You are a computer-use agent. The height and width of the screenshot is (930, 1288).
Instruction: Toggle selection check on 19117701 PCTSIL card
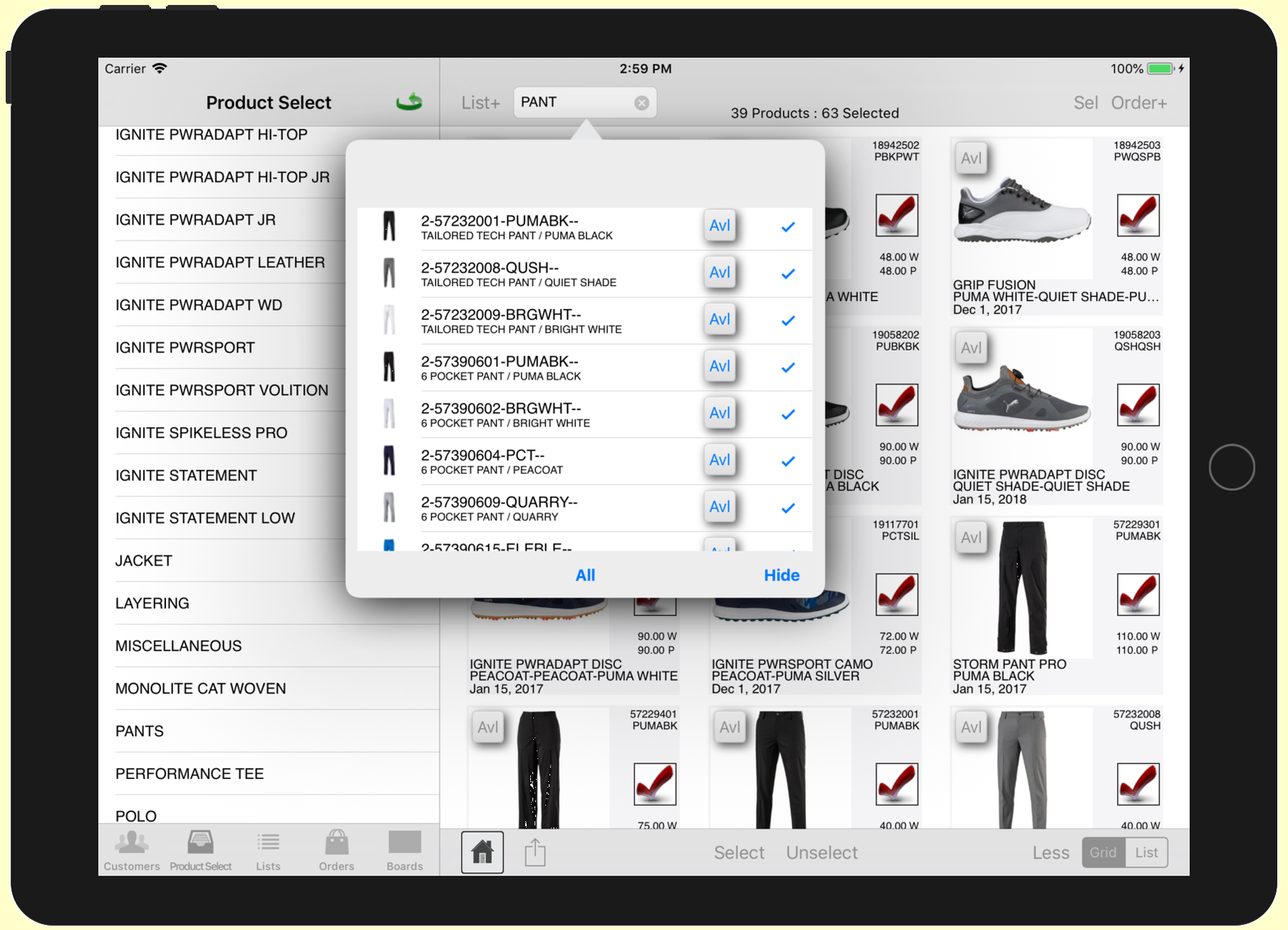(897, 594)
